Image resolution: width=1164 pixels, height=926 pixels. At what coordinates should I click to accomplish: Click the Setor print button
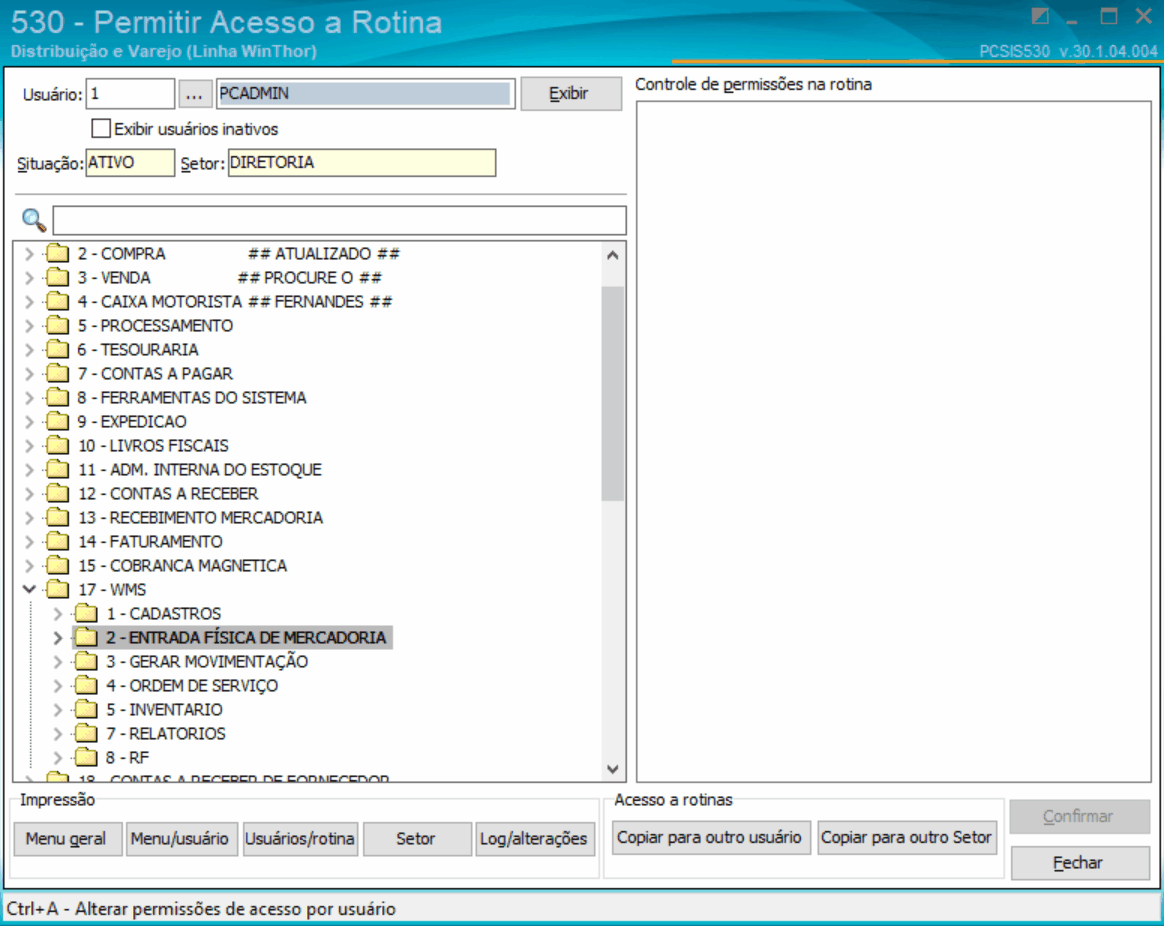[416, 839]
